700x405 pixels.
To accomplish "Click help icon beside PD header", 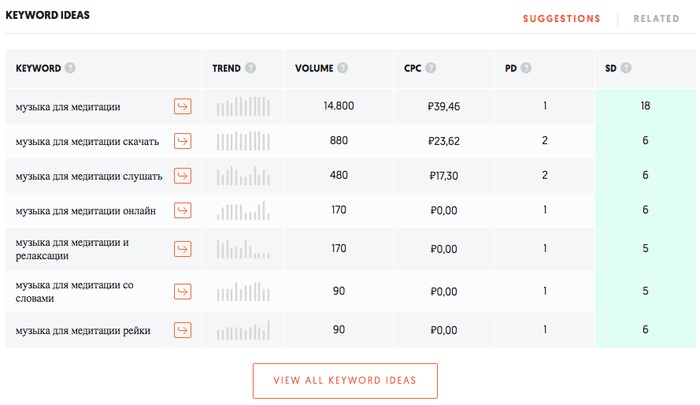I will click(x=526, y=68).
